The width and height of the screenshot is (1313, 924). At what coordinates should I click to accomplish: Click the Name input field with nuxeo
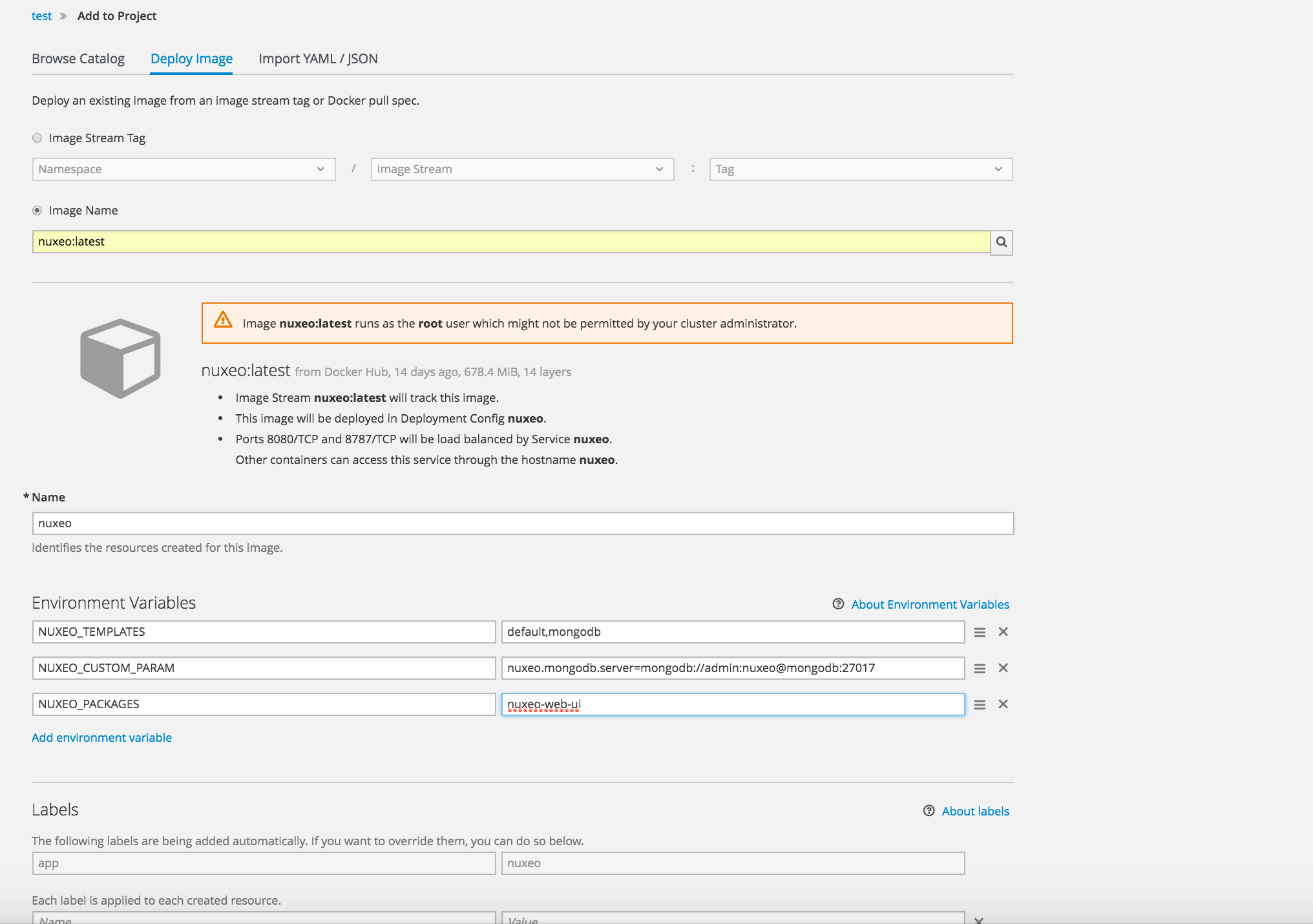[x=523, y=523]
